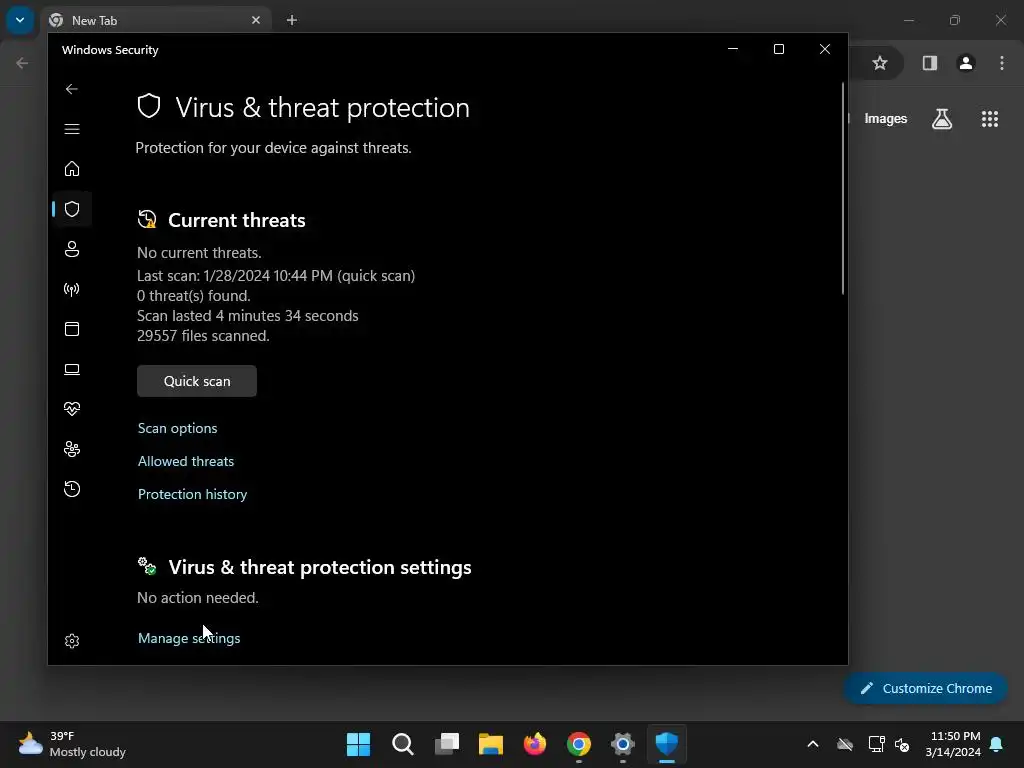Open weather widget showing 39°F

pyautogui.click(x=72, y=744)
